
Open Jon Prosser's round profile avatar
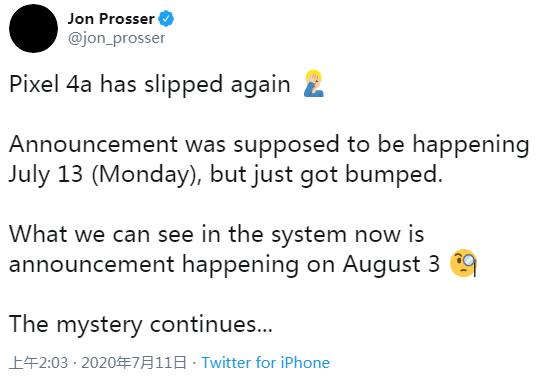pyautogui.click(x=33, y=29)
